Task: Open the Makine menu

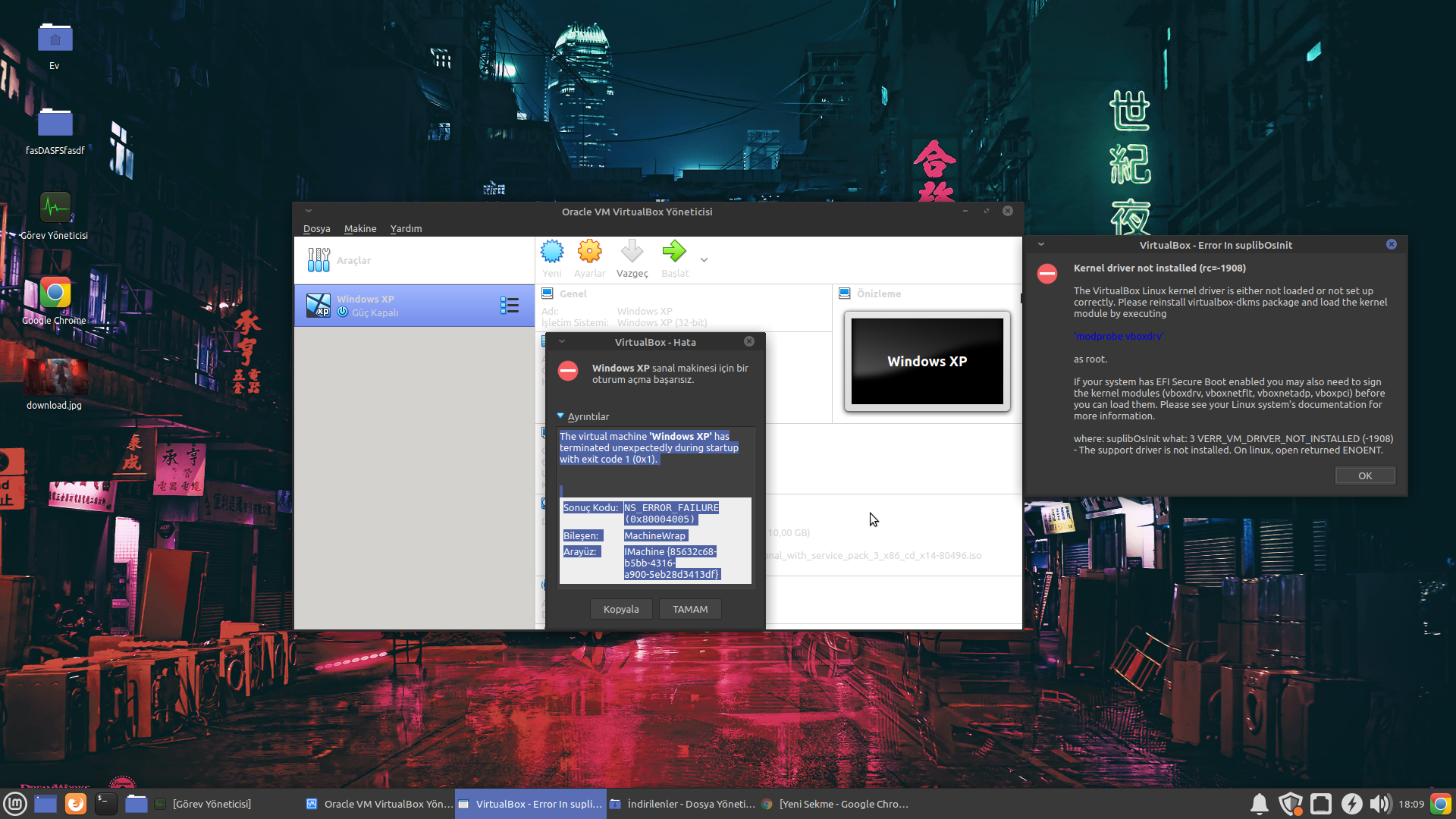Action: (360, 228)
